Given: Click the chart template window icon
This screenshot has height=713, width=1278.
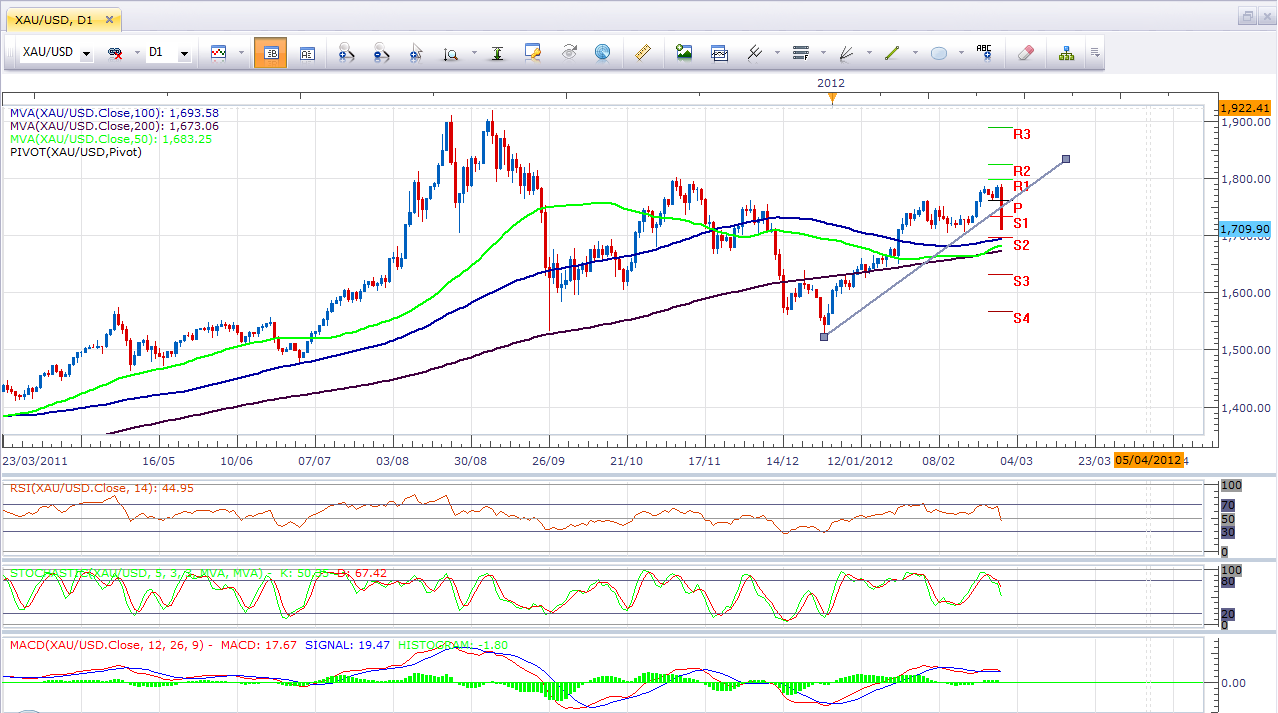Looking at the screenshot, I should click(720, 52).
